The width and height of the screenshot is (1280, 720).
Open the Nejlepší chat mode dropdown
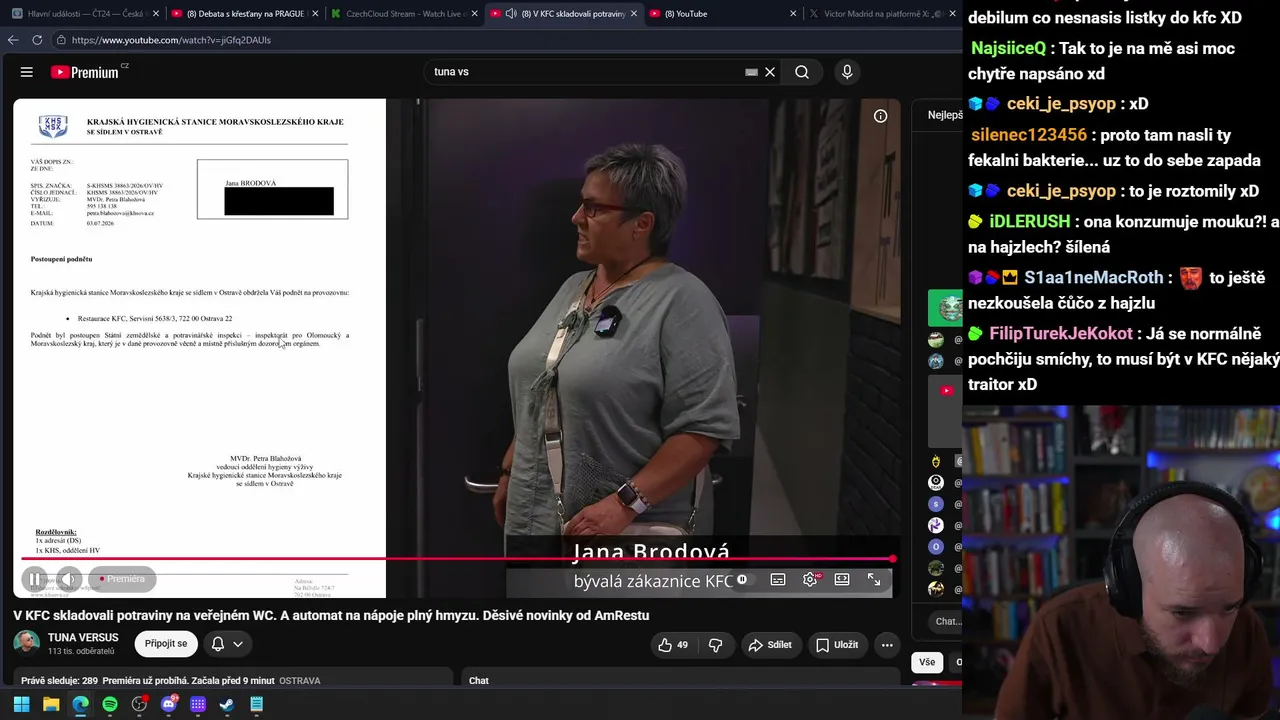[944, 115]
